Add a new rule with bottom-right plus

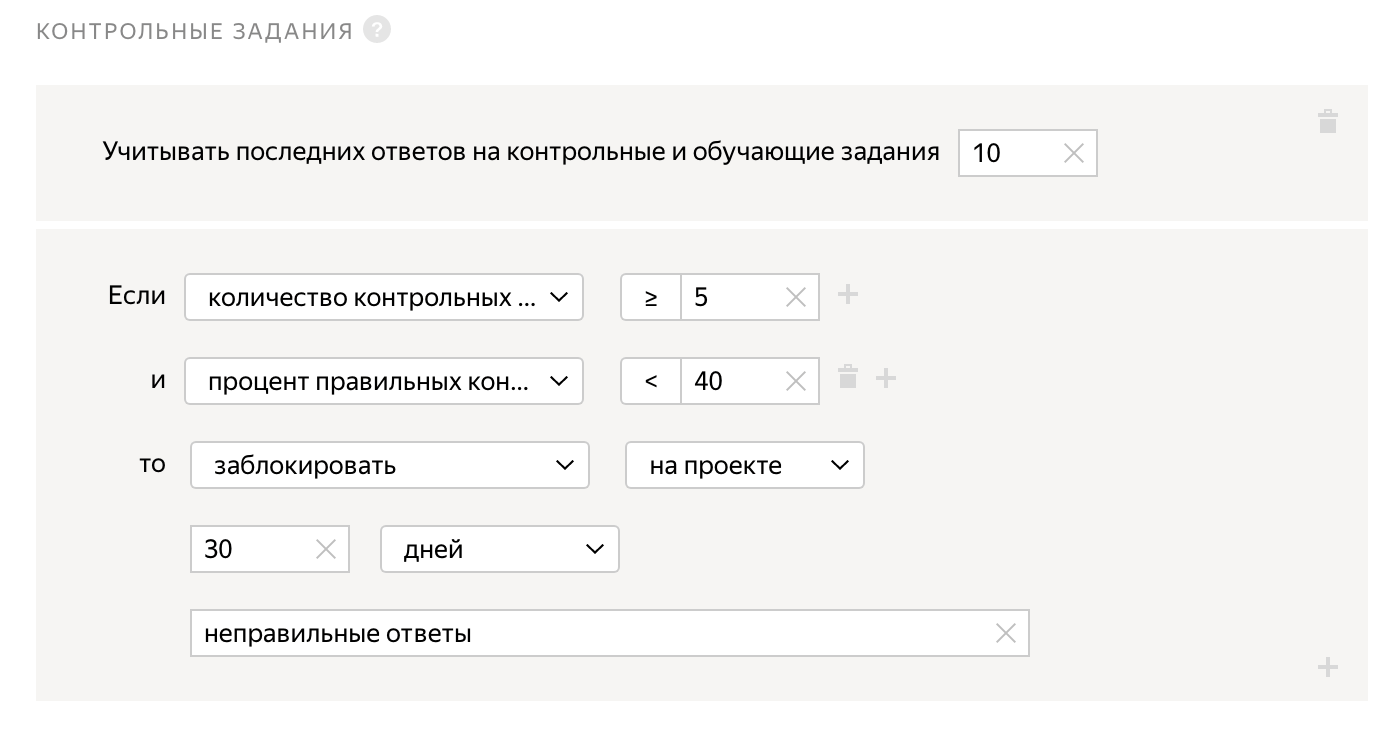click(1328, 667)
